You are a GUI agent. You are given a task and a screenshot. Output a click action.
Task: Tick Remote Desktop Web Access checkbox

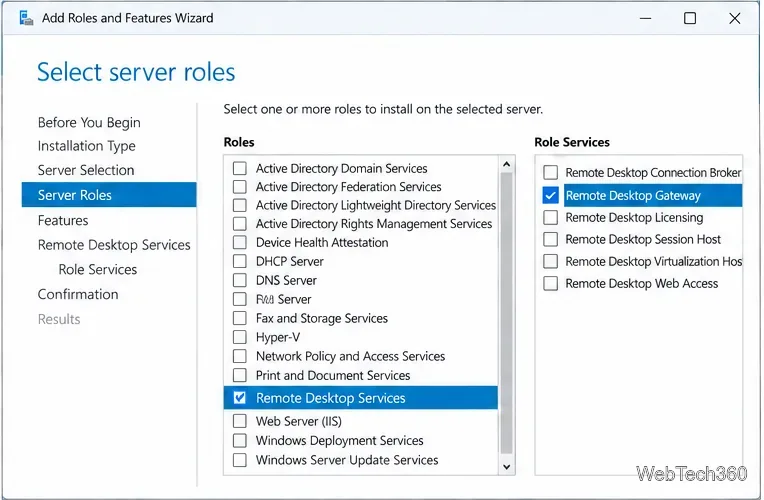pos(550,284)
